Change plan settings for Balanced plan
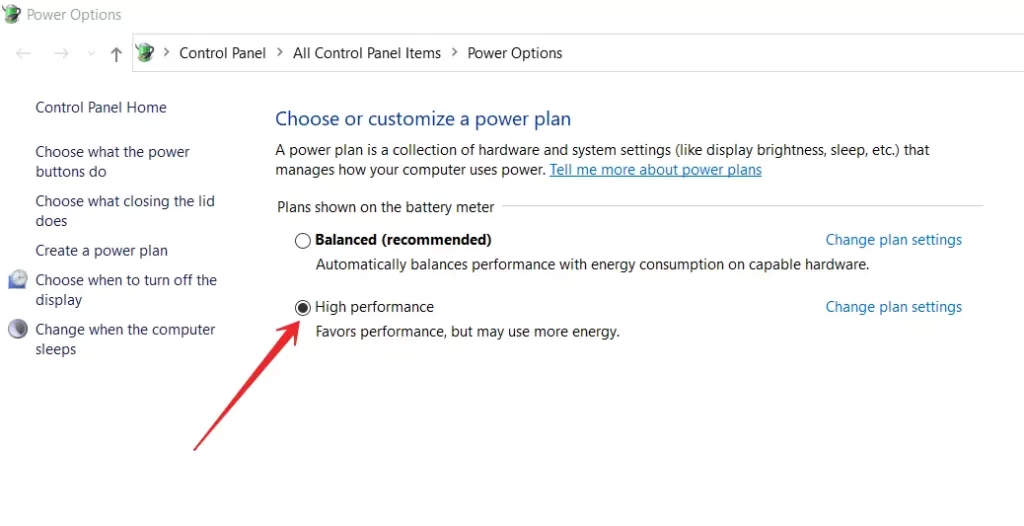1024x526 pixels. pyautogui.click(x=893, y=240)
